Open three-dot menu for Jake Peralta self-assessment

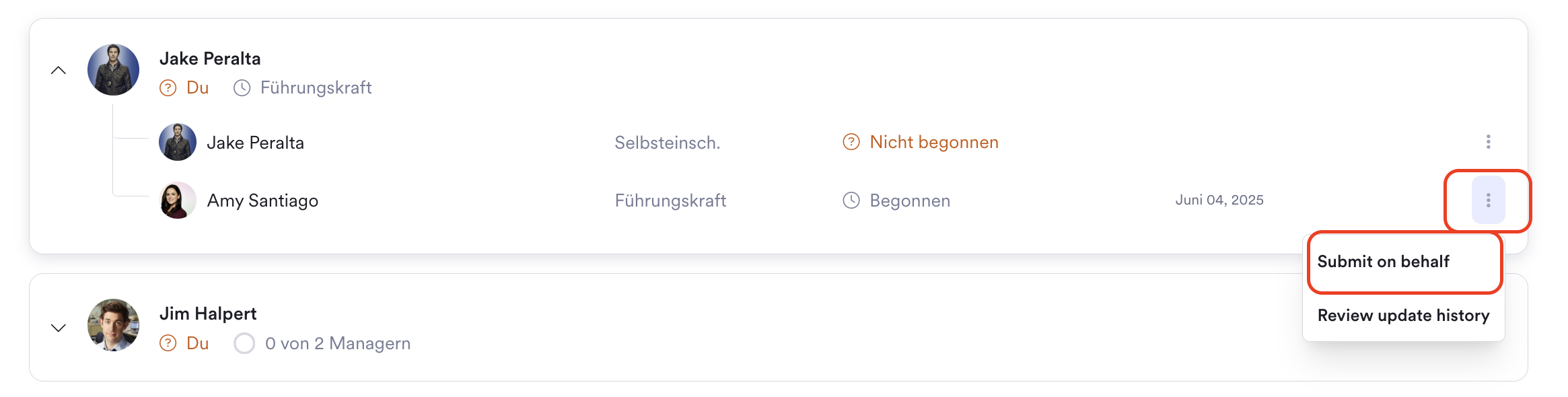pyautogui.click(x=1488, y=141)
